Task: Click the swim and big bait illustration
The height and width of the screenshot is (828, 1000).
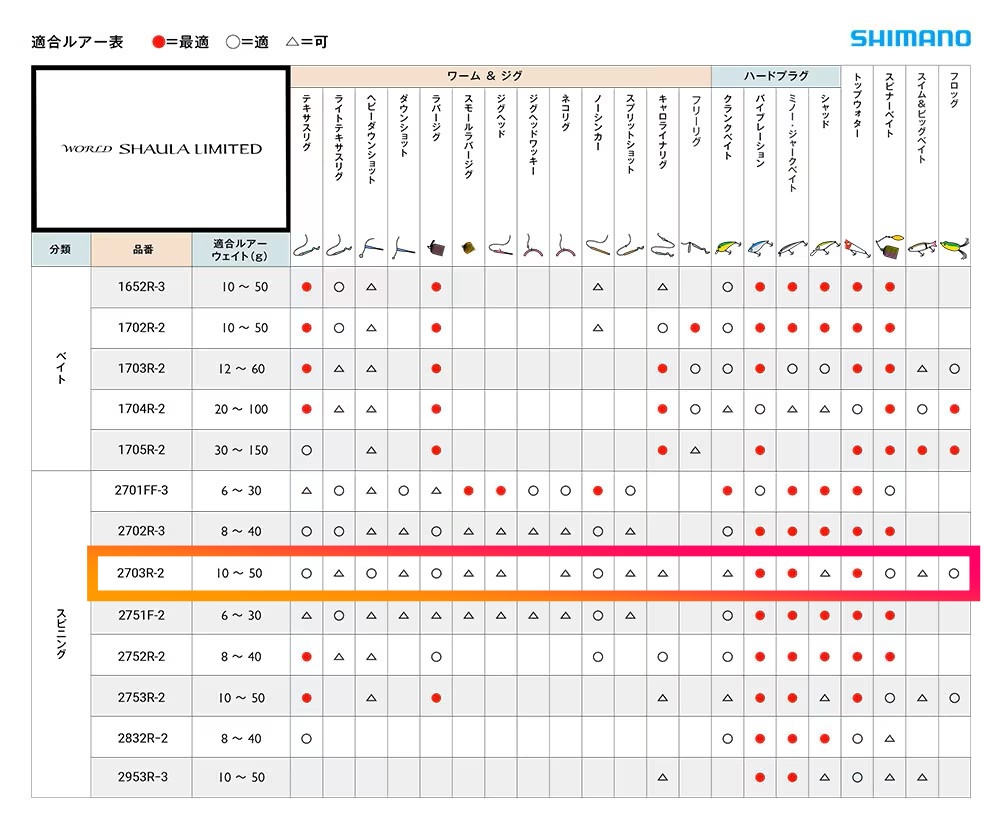Action: 922,248
